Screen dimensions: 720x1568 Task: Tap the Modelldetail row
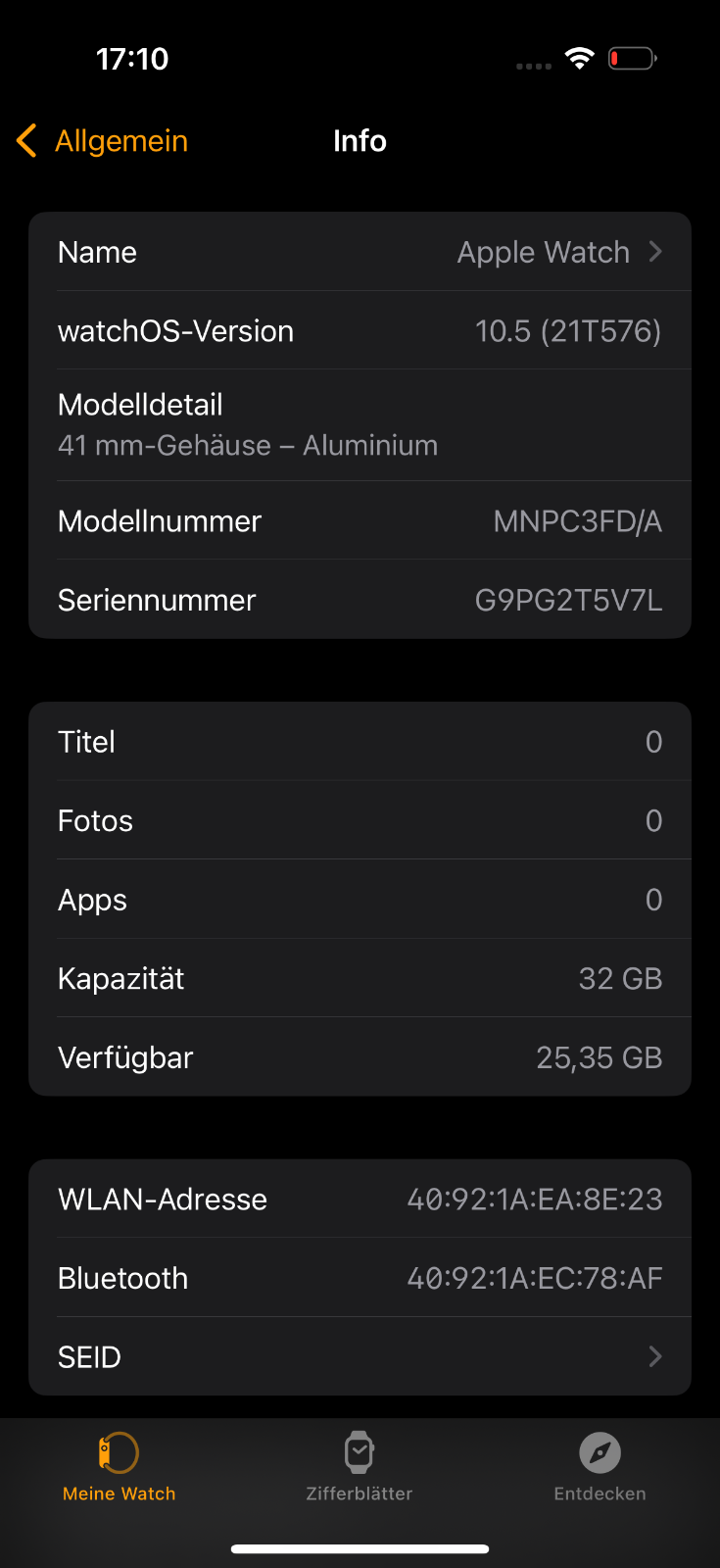point(360,425)
